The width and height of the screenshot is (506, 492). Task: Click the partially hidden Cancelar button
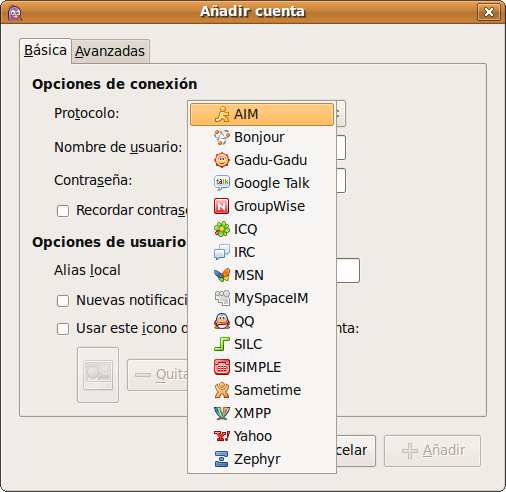point(356,451)
